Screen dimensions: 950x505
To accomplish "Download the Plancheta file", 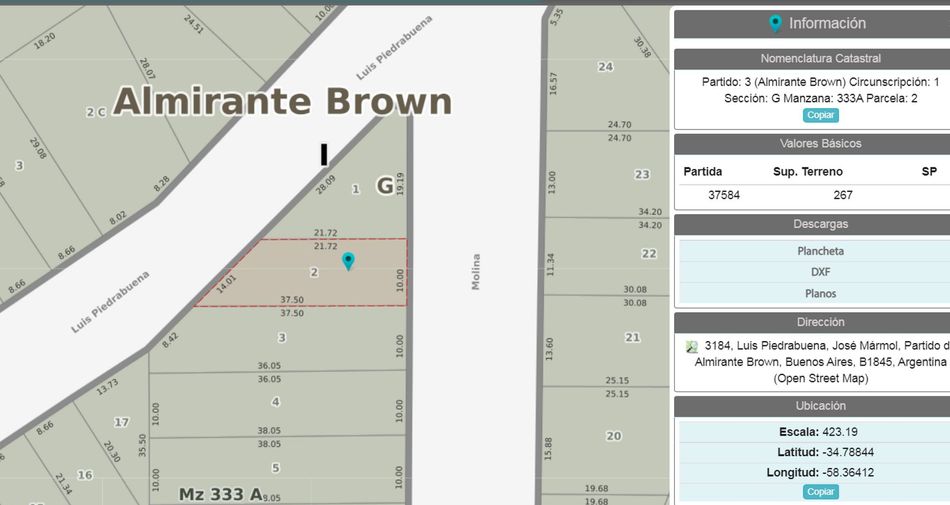I will click(820, 251).
